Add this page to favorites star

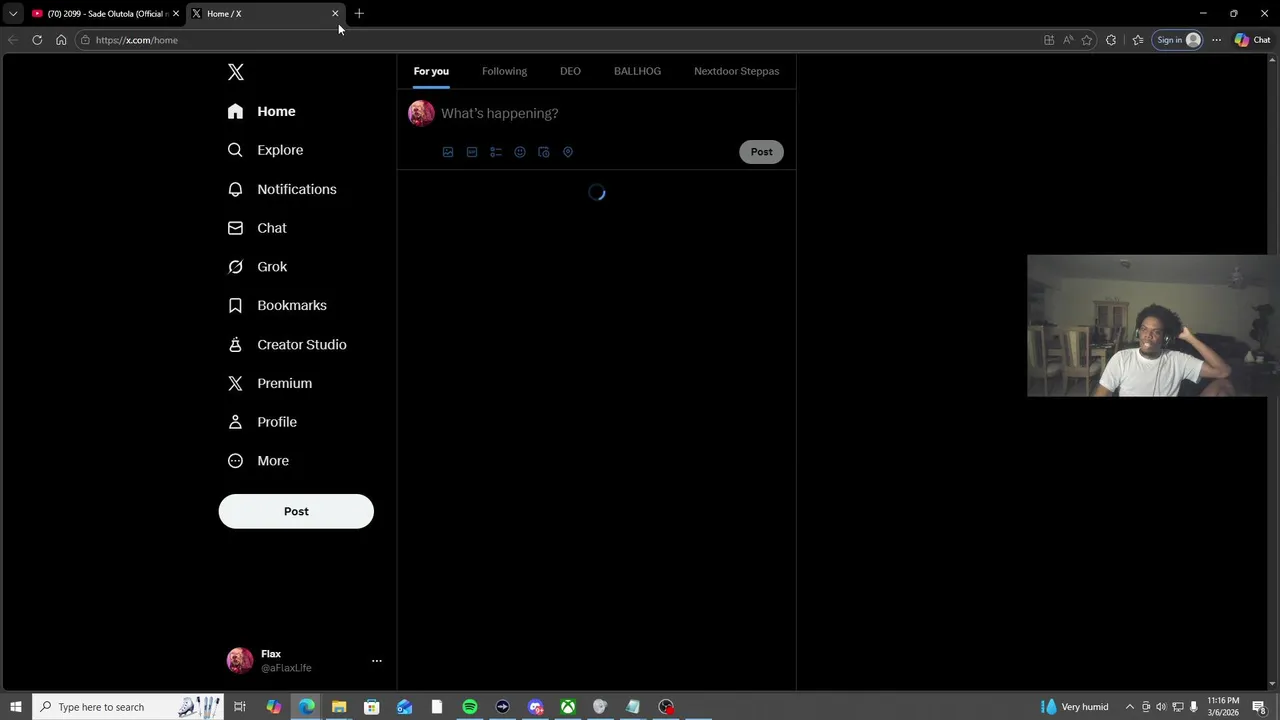tap(1087, 40)
